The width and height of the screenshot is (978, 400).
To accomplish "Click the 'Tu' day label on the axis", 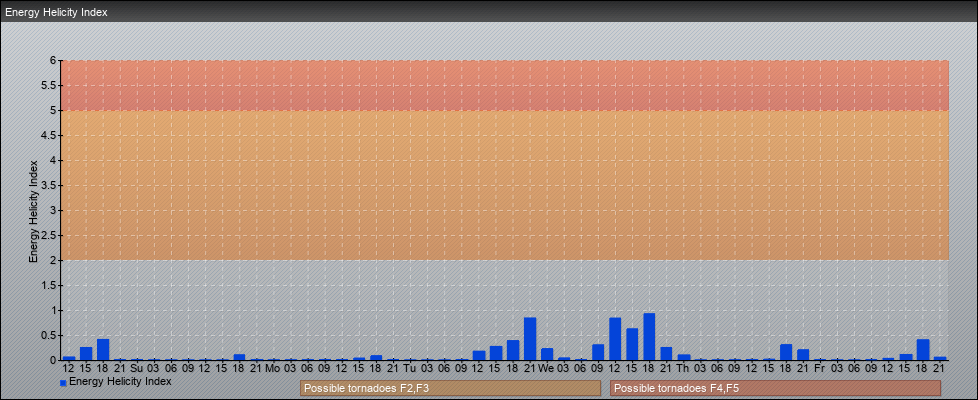I will pos(410,369).
